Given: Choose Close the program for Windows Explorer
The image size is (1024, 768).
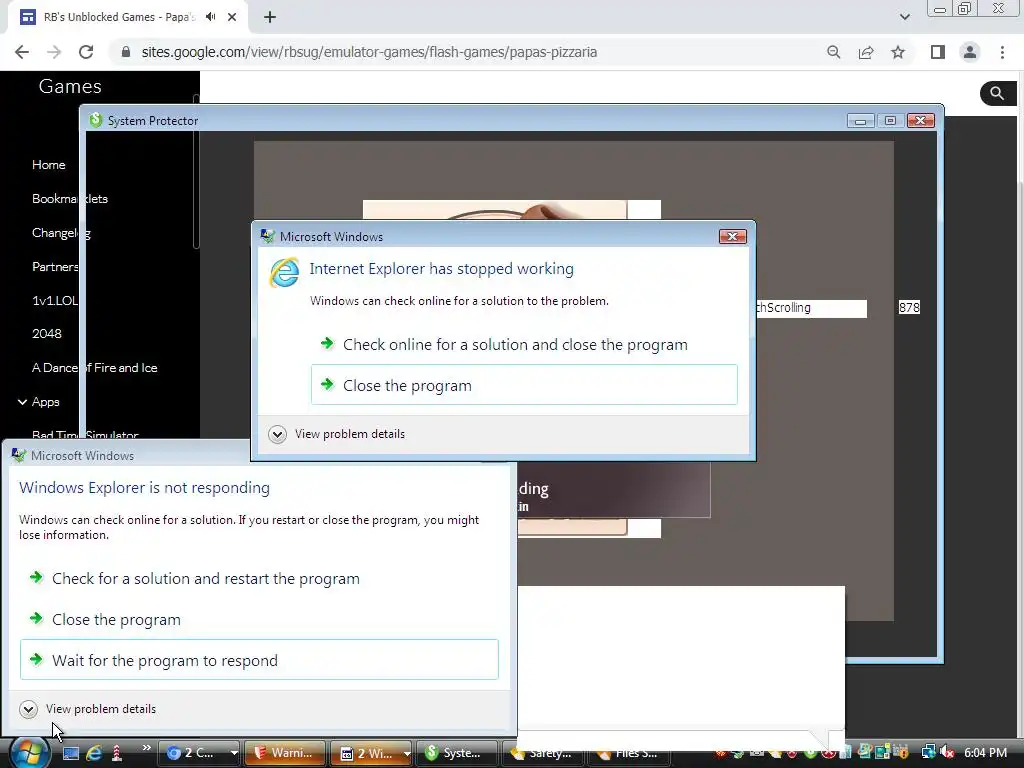Looking at the screenshot, I should point(260,620).
